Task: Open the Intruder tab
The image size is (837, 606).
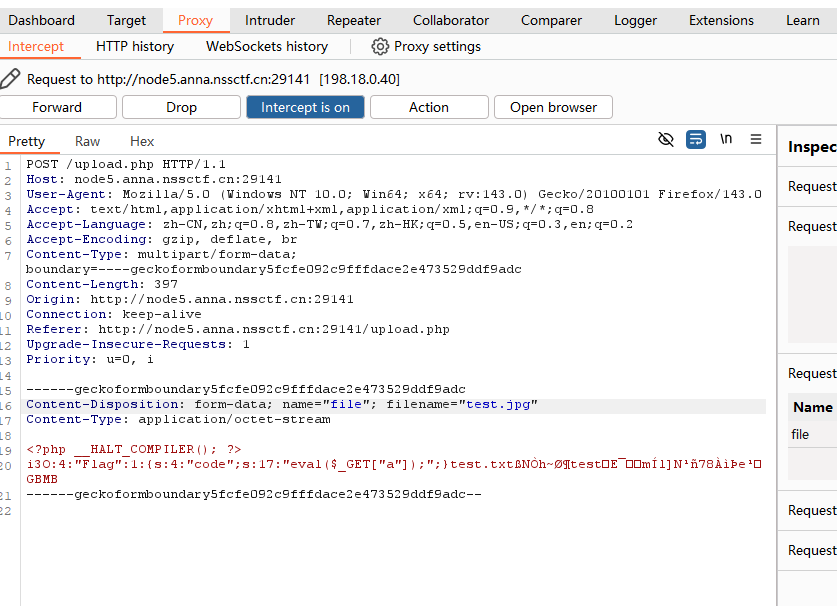Action: click(270, 20)
